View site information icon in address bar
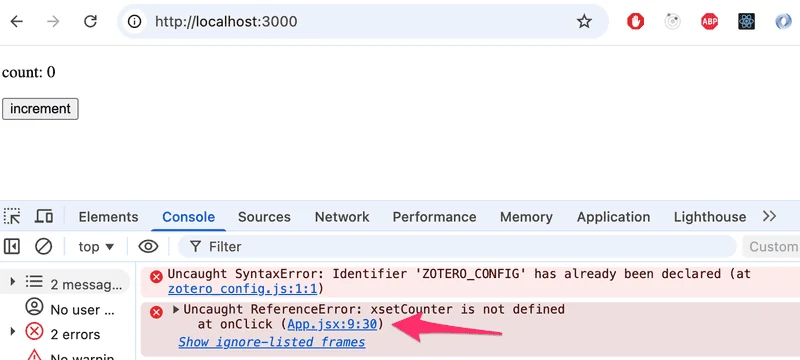 click(x=134, y=21)
